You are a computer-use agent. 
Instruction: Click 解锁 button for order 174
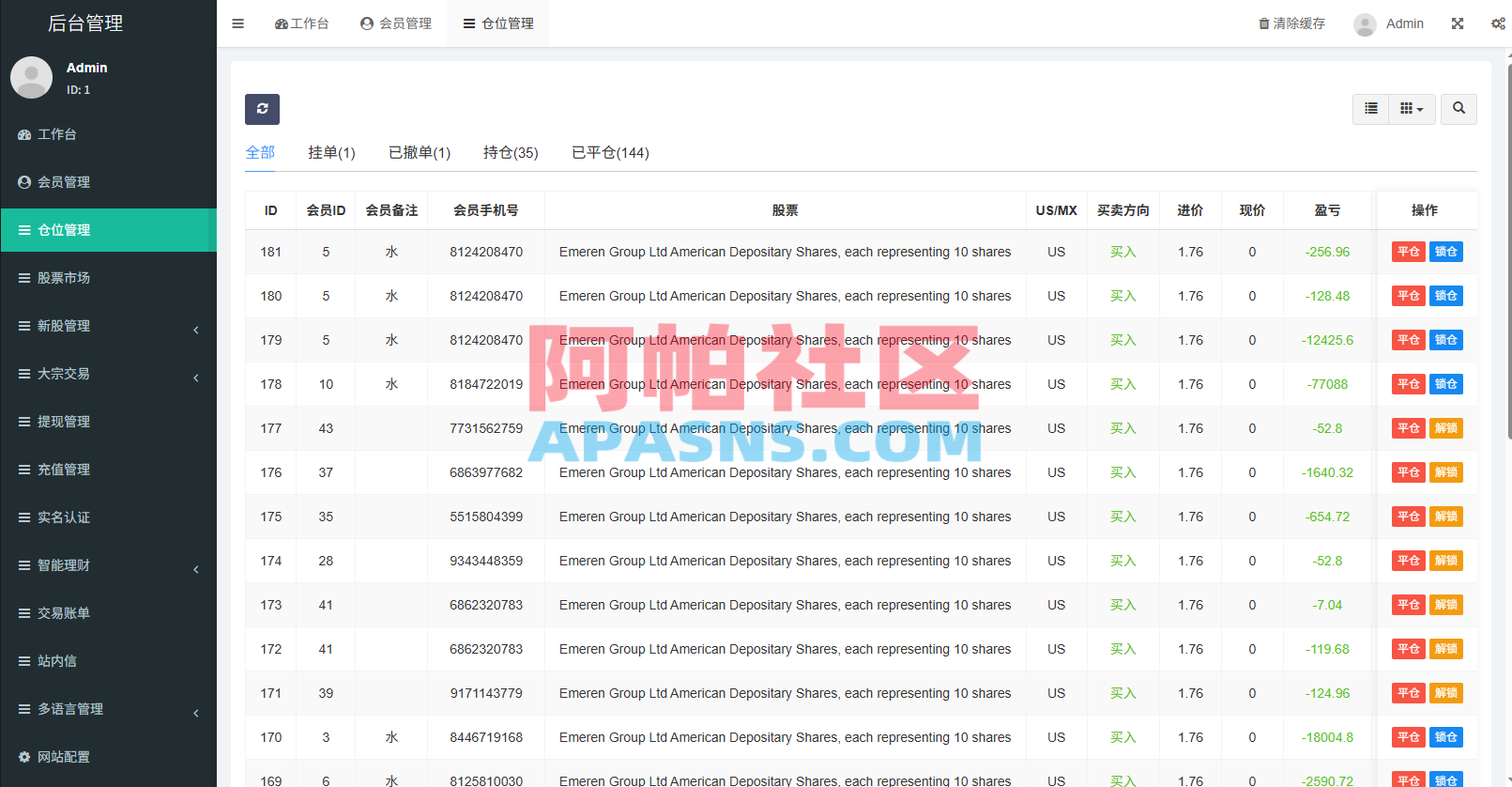[x=1446, y=561]
